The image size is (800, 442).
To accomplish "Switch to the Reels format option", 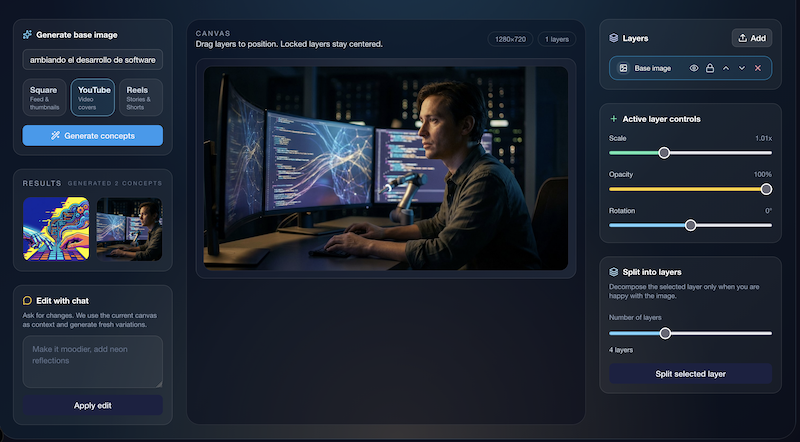I will click(141, 97).
